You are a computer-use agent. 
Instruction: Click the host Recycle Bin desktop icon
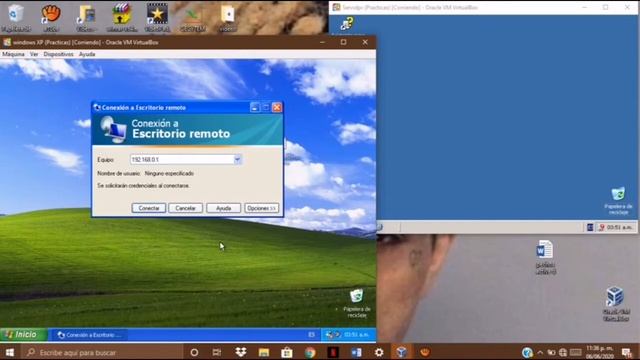(16, 17)
